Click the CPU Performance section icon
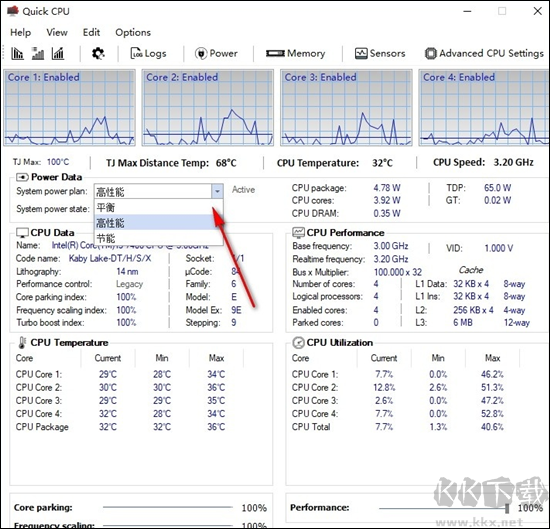 point(299,232)
